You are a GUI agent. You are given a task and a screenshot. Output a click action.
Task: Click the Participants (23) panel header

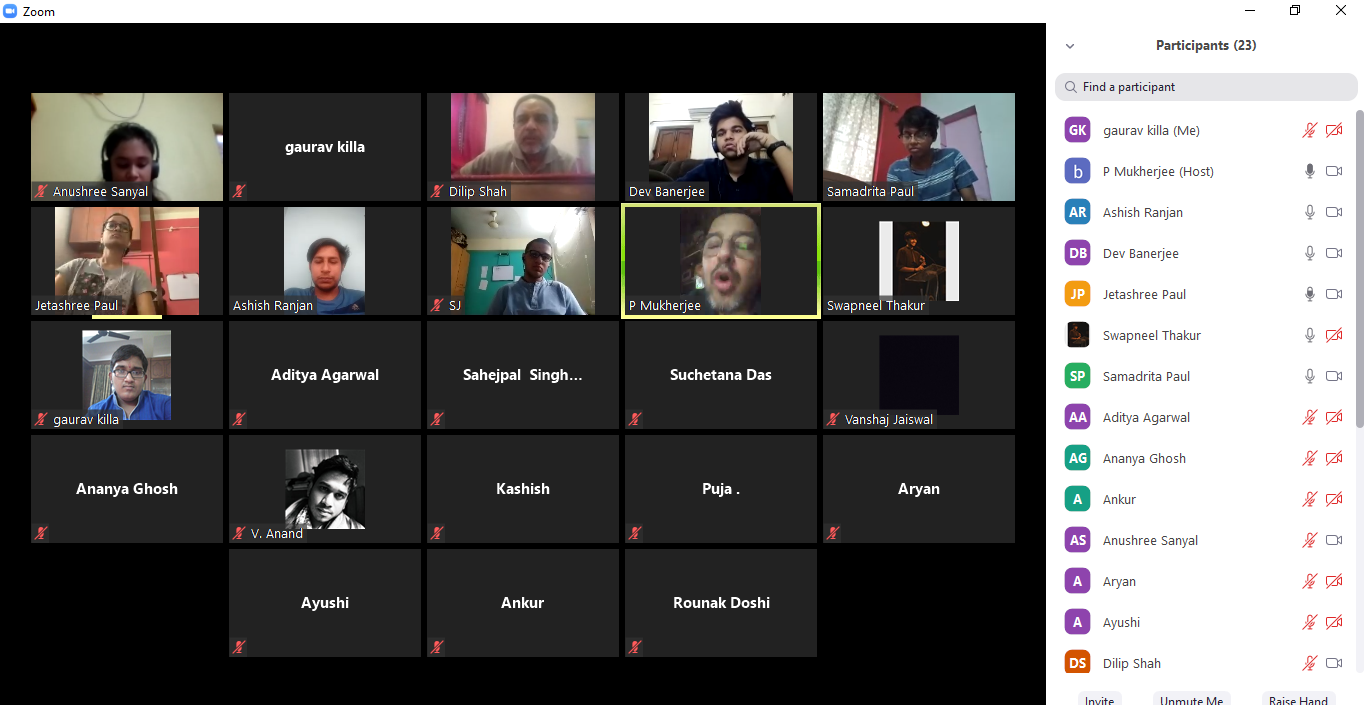point(1205,45)
